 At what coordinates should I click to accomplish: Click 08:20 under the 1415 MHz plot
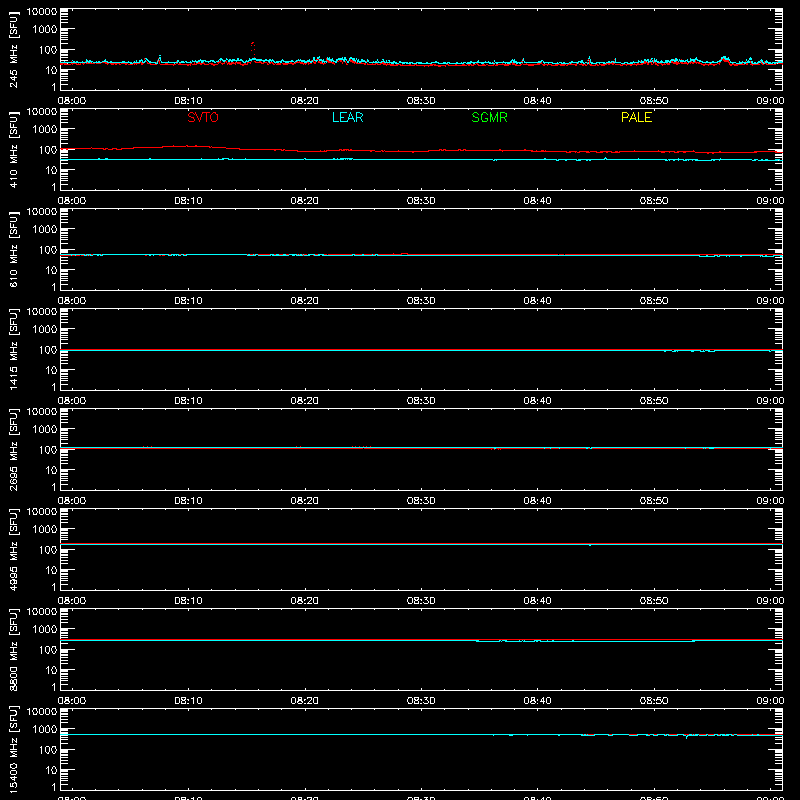(x=305, y=401)
